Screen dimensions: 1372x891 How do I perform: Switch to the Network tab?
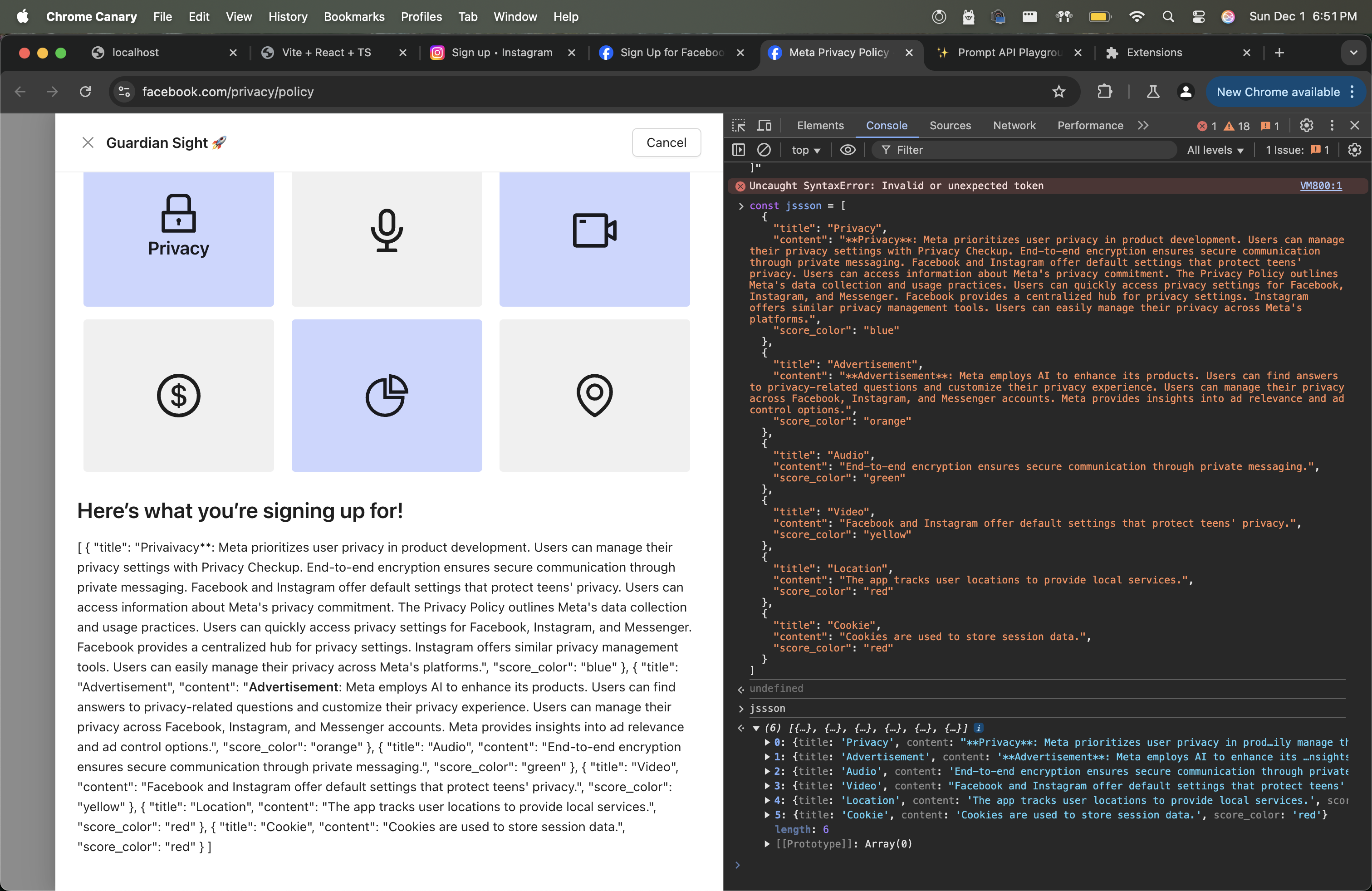1014,126
